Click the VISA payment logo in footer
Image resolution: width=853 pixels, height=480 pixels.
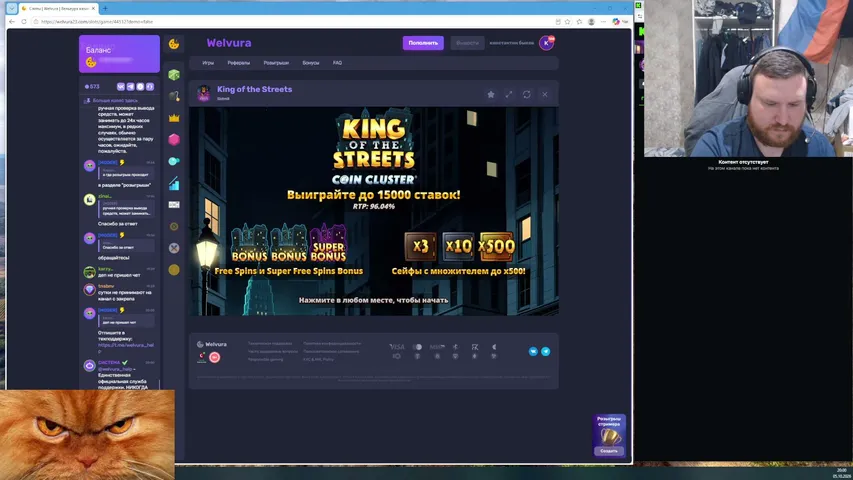coord(397,347)
